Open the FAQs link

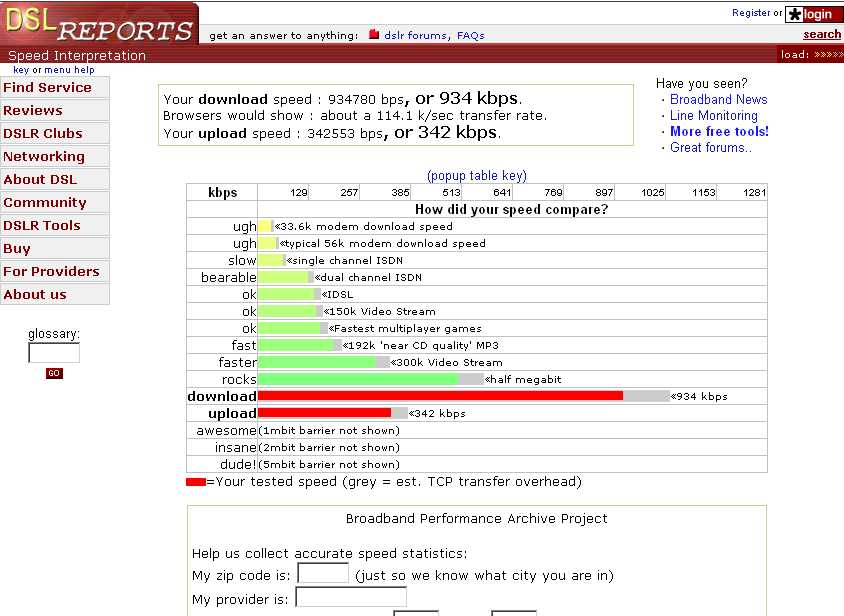point(471,36)
